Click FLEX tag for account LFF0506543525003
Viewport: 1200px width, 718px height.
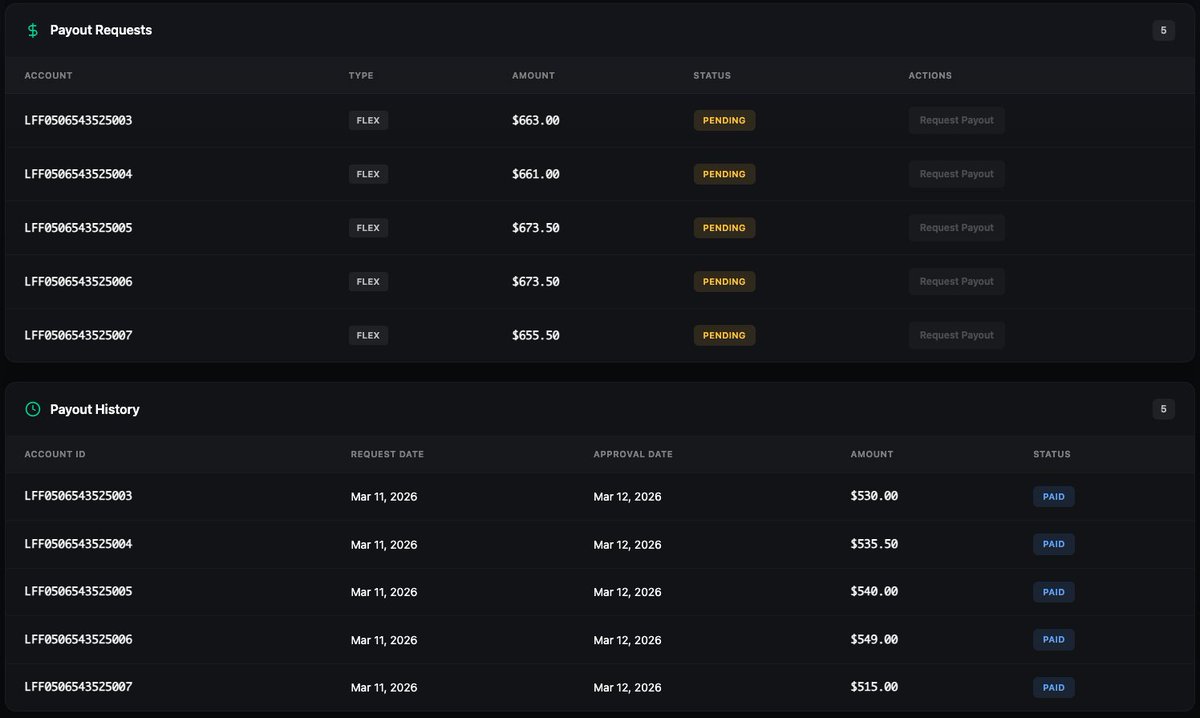point(368,120)
